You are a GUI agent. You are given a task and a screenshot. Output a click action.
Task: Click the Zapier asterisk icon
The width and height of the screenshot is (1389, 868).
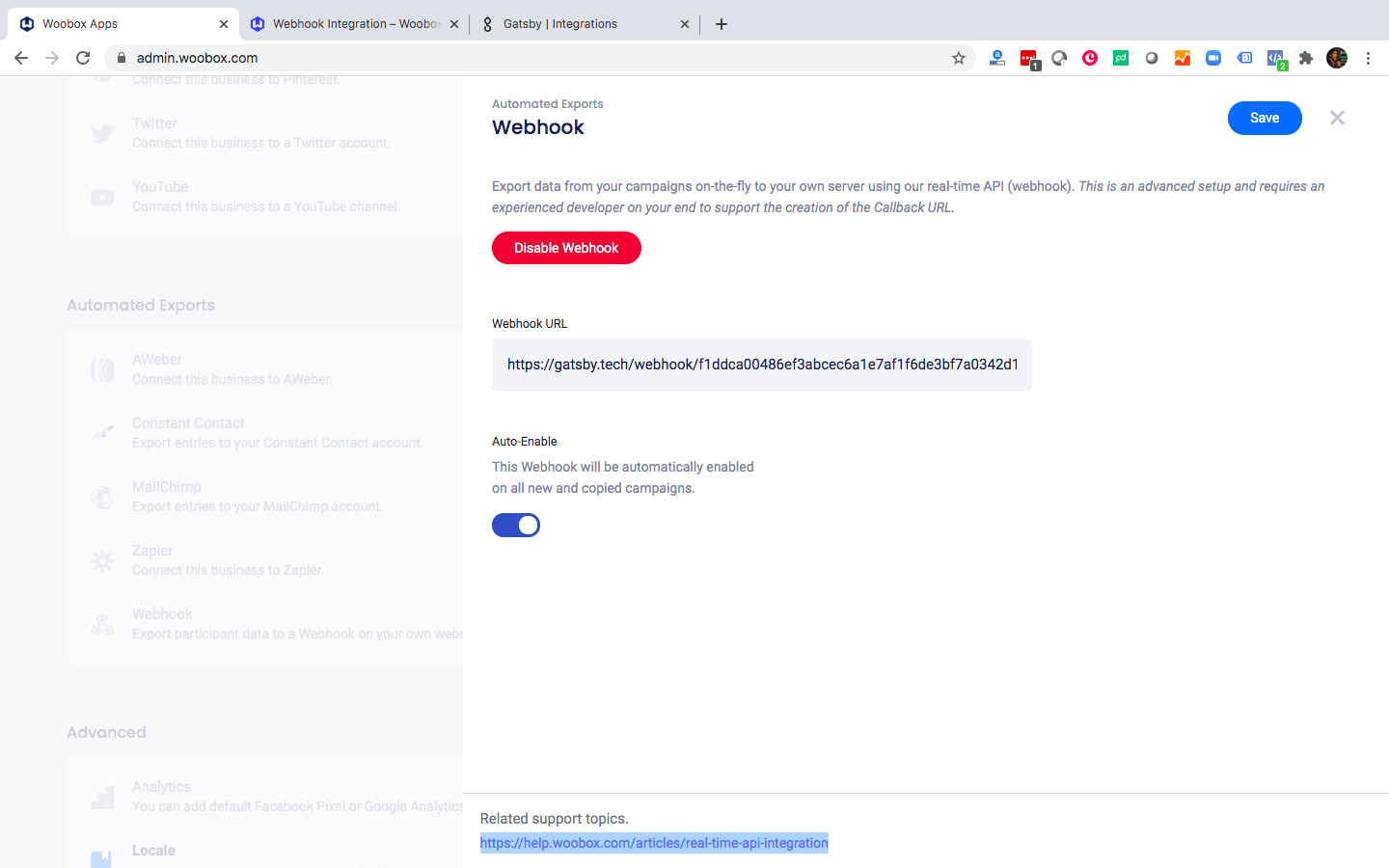coord(102,560)
